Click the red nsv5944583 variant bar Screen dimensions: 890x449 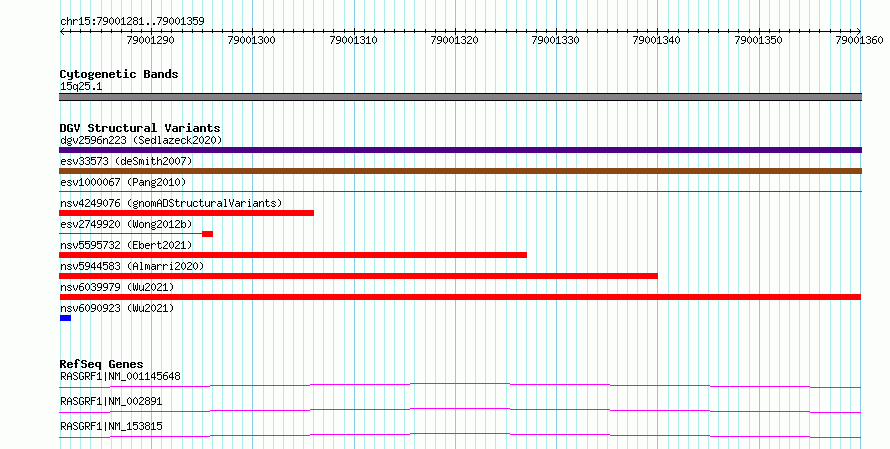click(x=358, y=276)
